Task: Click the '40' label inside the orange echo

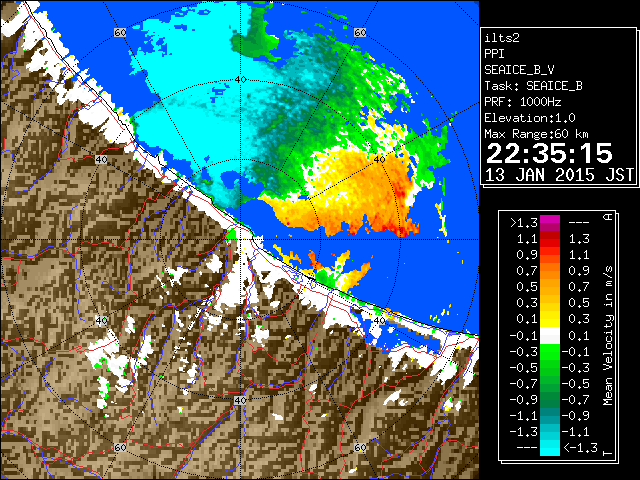Action: (x=379, y=160)
